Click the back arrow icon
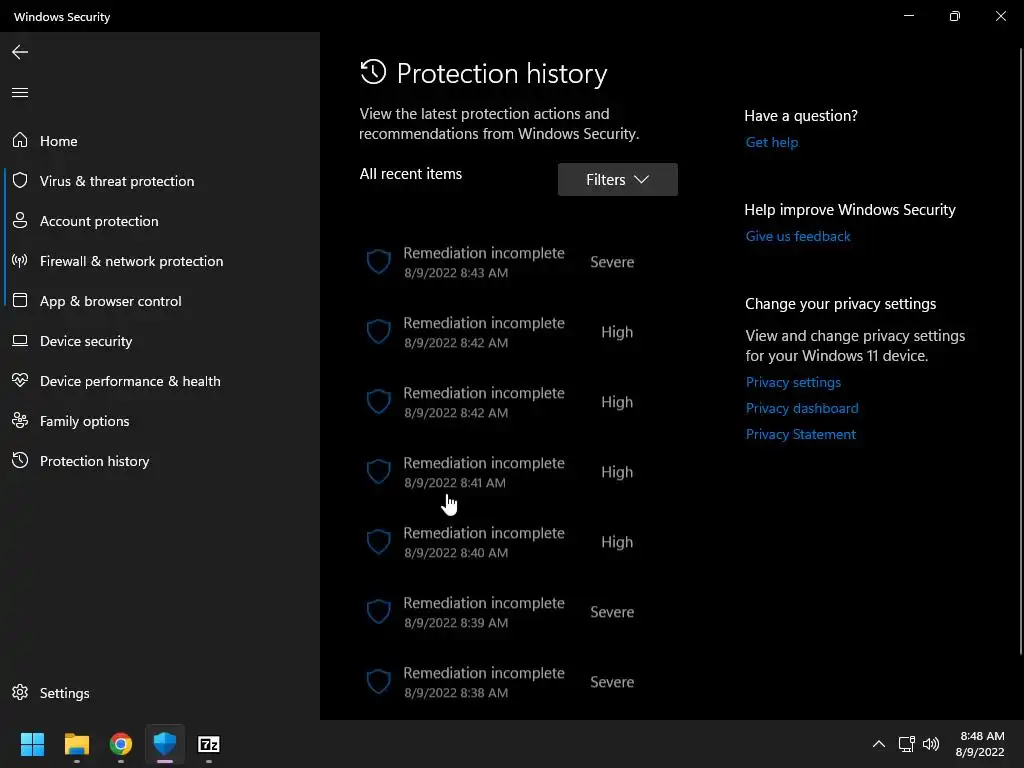 [20, 52]
